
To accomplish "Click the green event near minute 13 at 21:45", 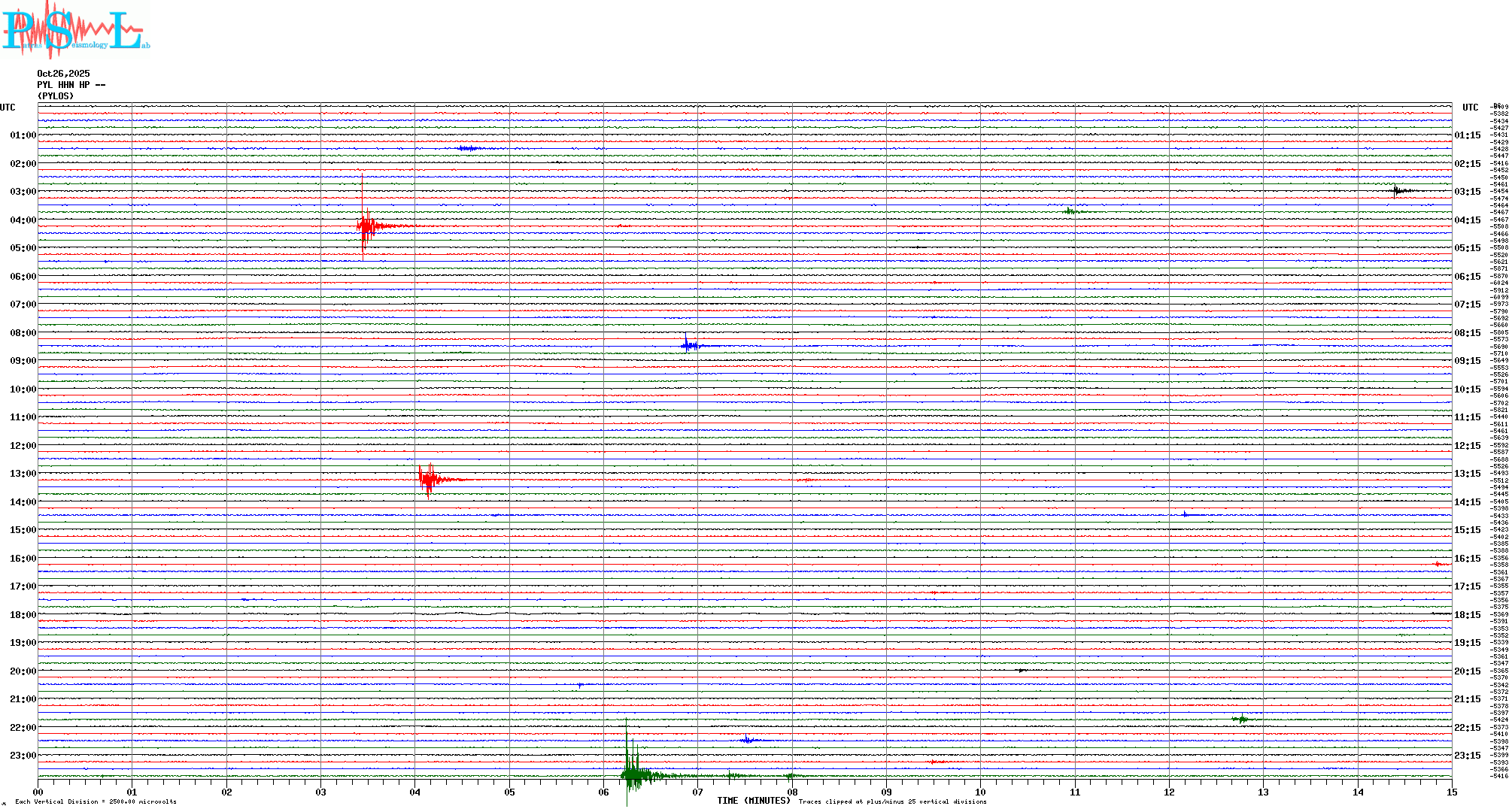I will (x=1240, y=720).
